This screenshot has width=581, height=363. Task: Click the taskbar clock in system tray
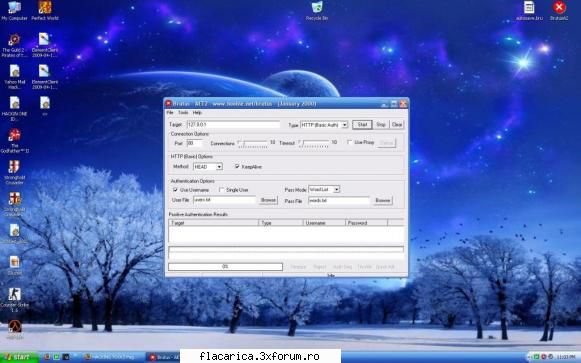pos(565,357)
